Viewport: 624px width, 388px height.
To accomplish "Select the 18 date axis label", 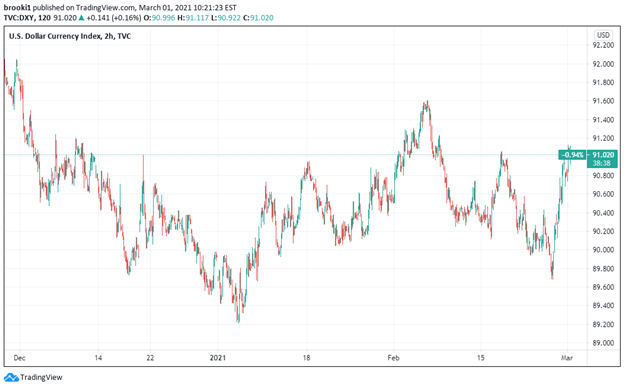I will point(306,358).
